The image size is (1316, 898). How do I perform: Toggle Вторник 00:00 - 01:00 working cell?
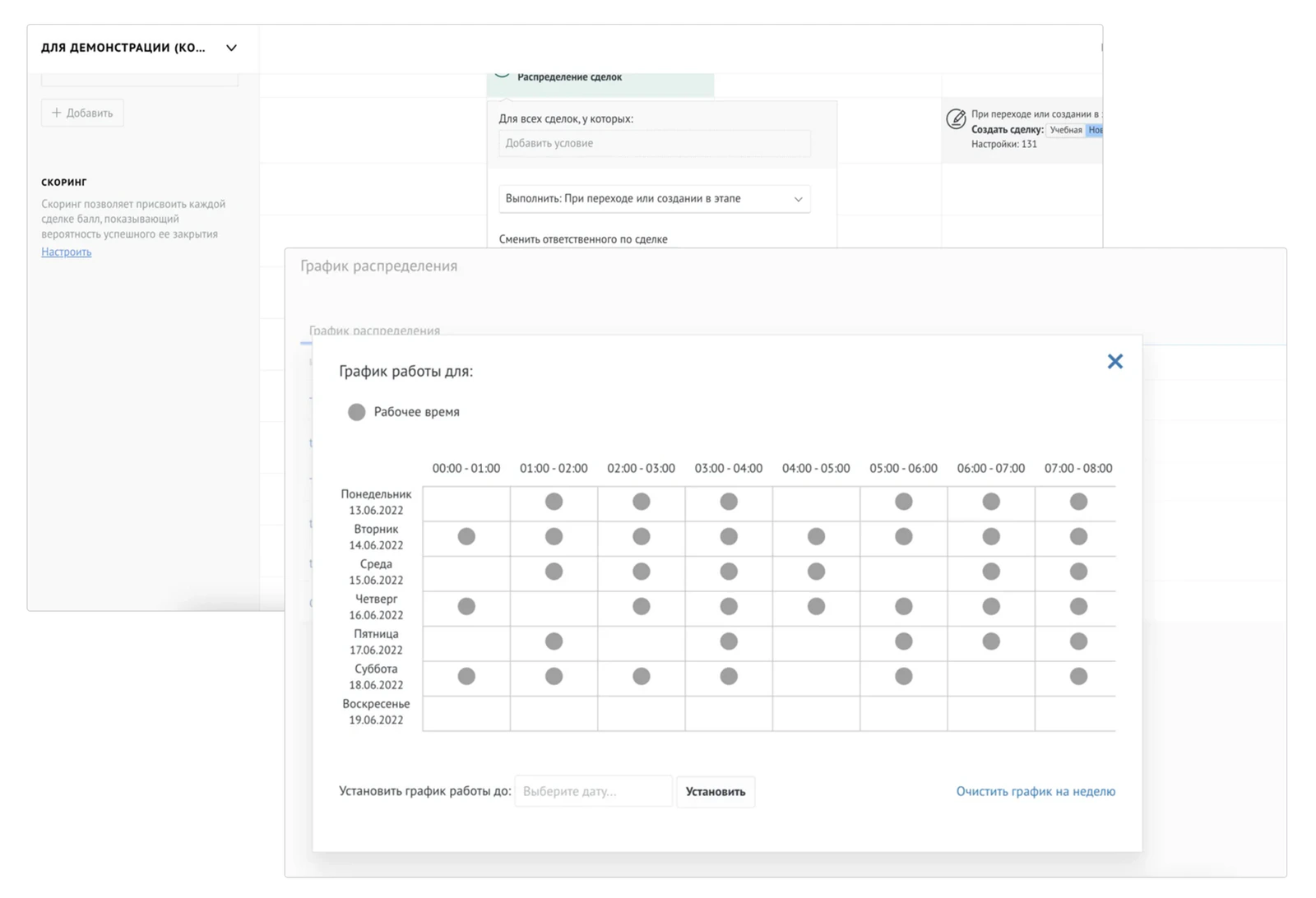[466, 536]
